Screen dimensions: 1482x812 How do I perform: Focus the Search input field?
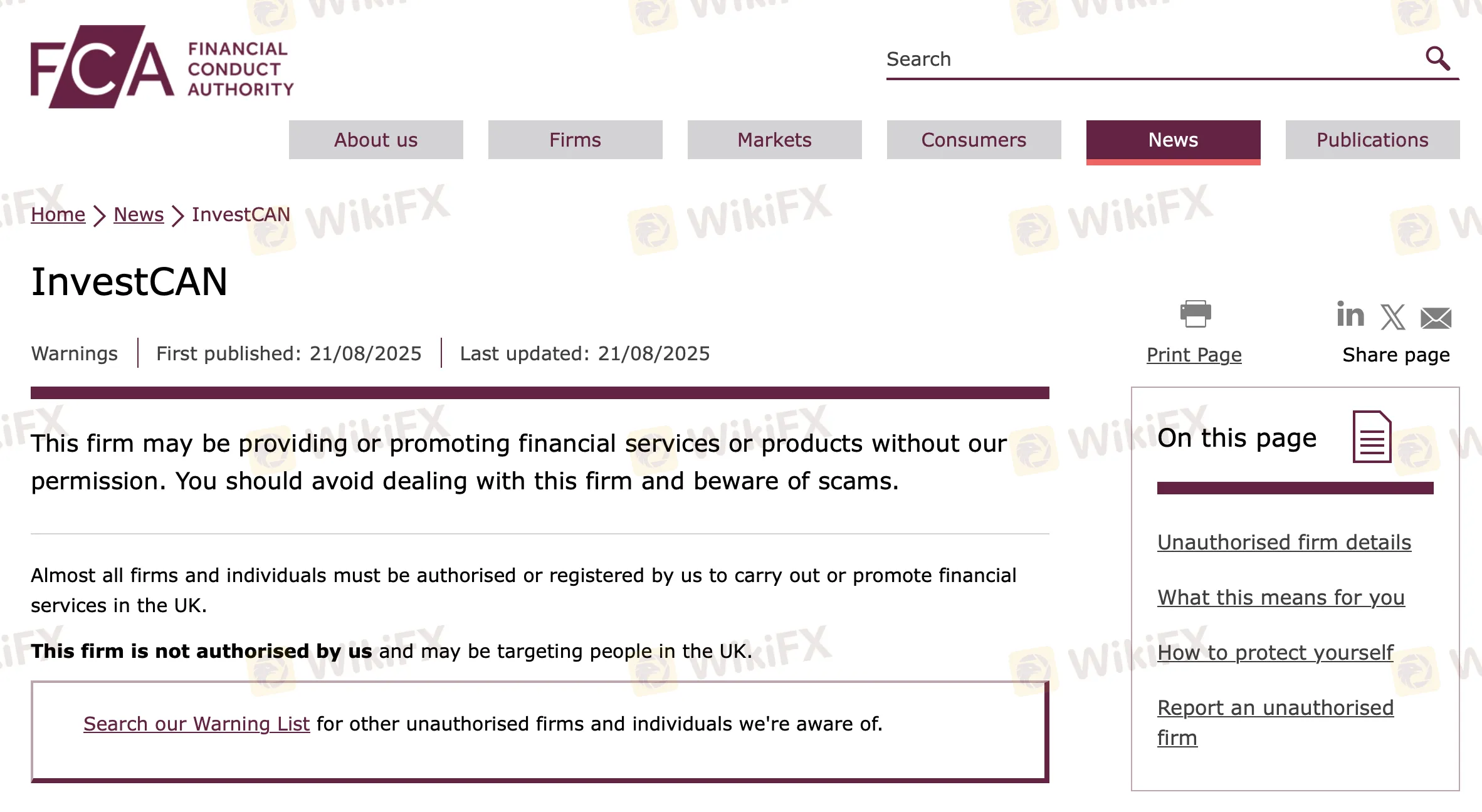(x=1154, y=59)
